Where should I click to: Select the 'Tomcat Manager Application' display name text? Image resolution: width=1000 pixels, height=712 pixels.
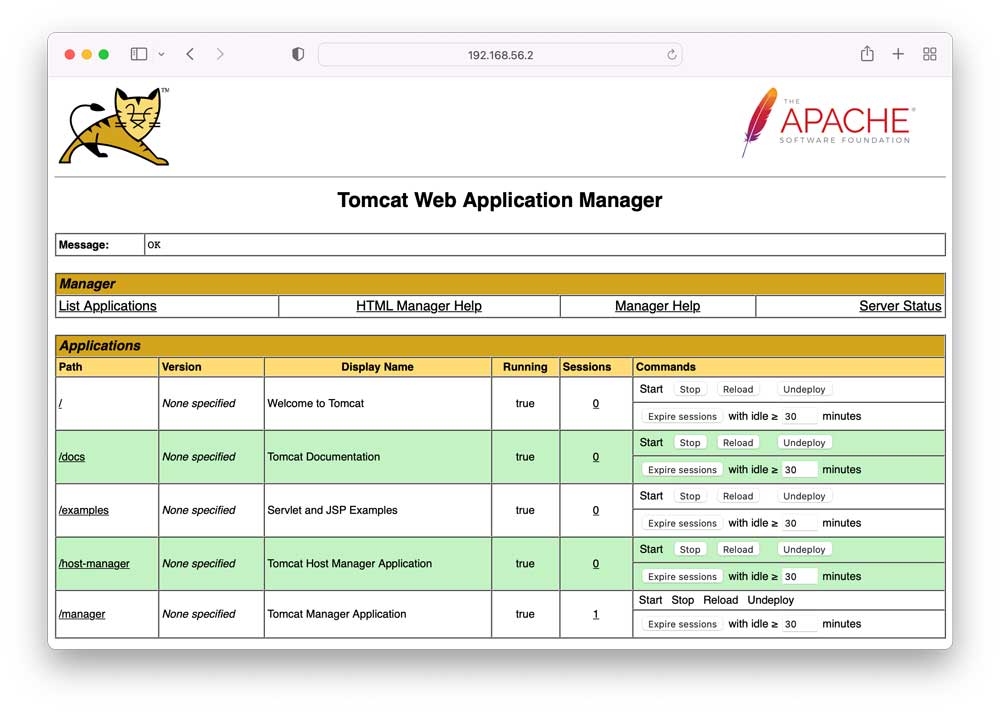click(x=337, y=614)
